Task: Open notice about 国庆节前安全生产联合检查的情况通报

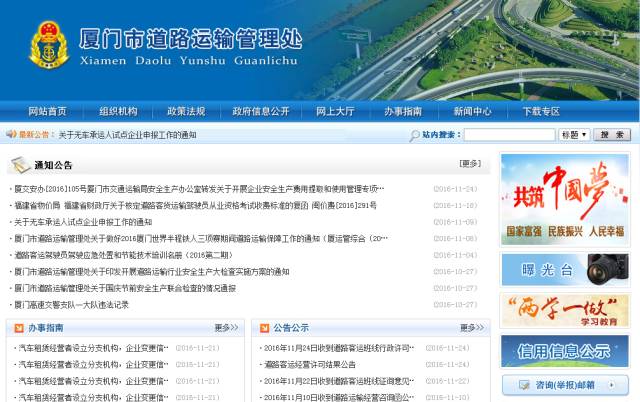Action: coord(125,288)
